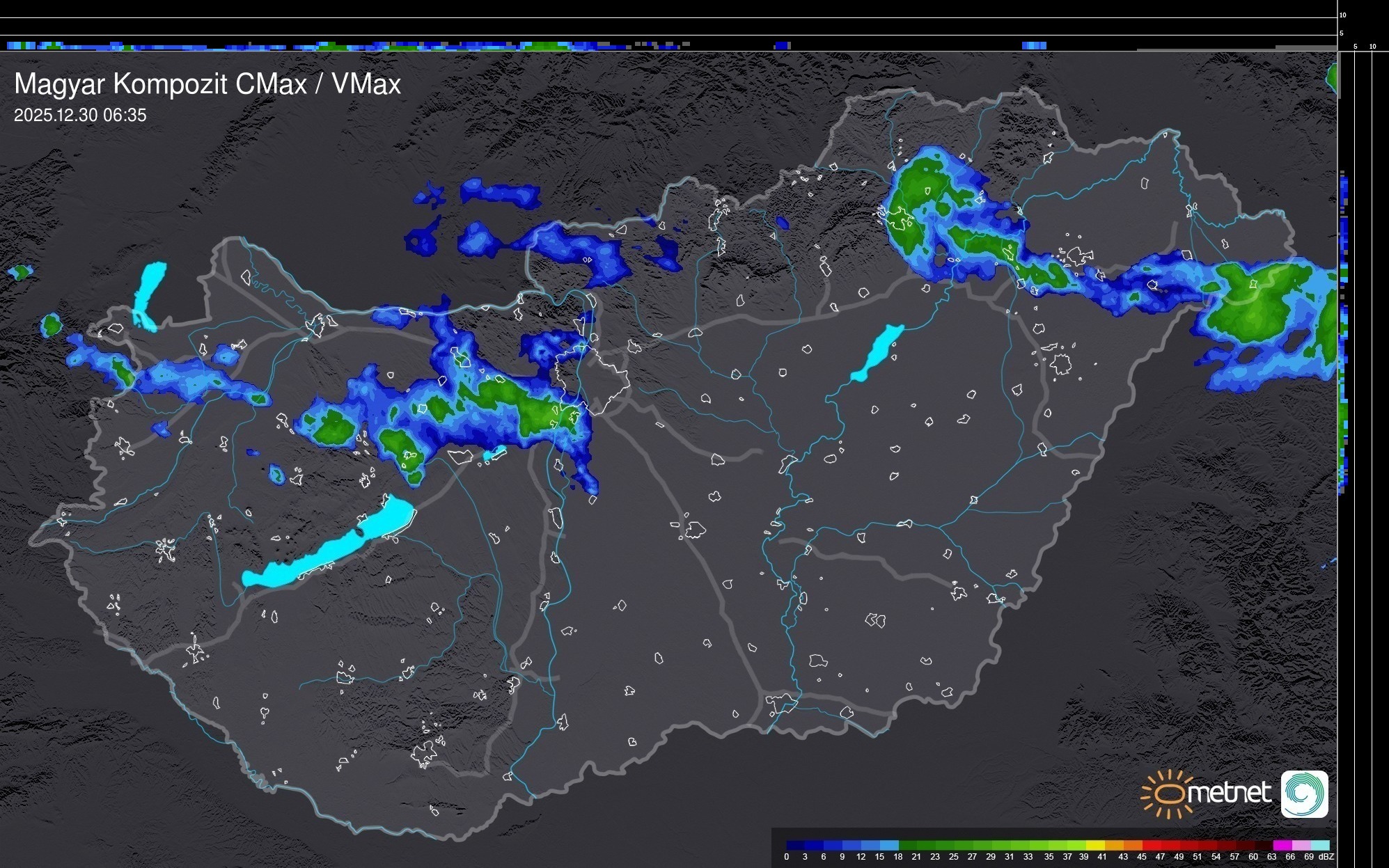The image size is (1389, 868).
Task: Select the darkest blue 0 dBZ swatch
Action: point(795,845)
